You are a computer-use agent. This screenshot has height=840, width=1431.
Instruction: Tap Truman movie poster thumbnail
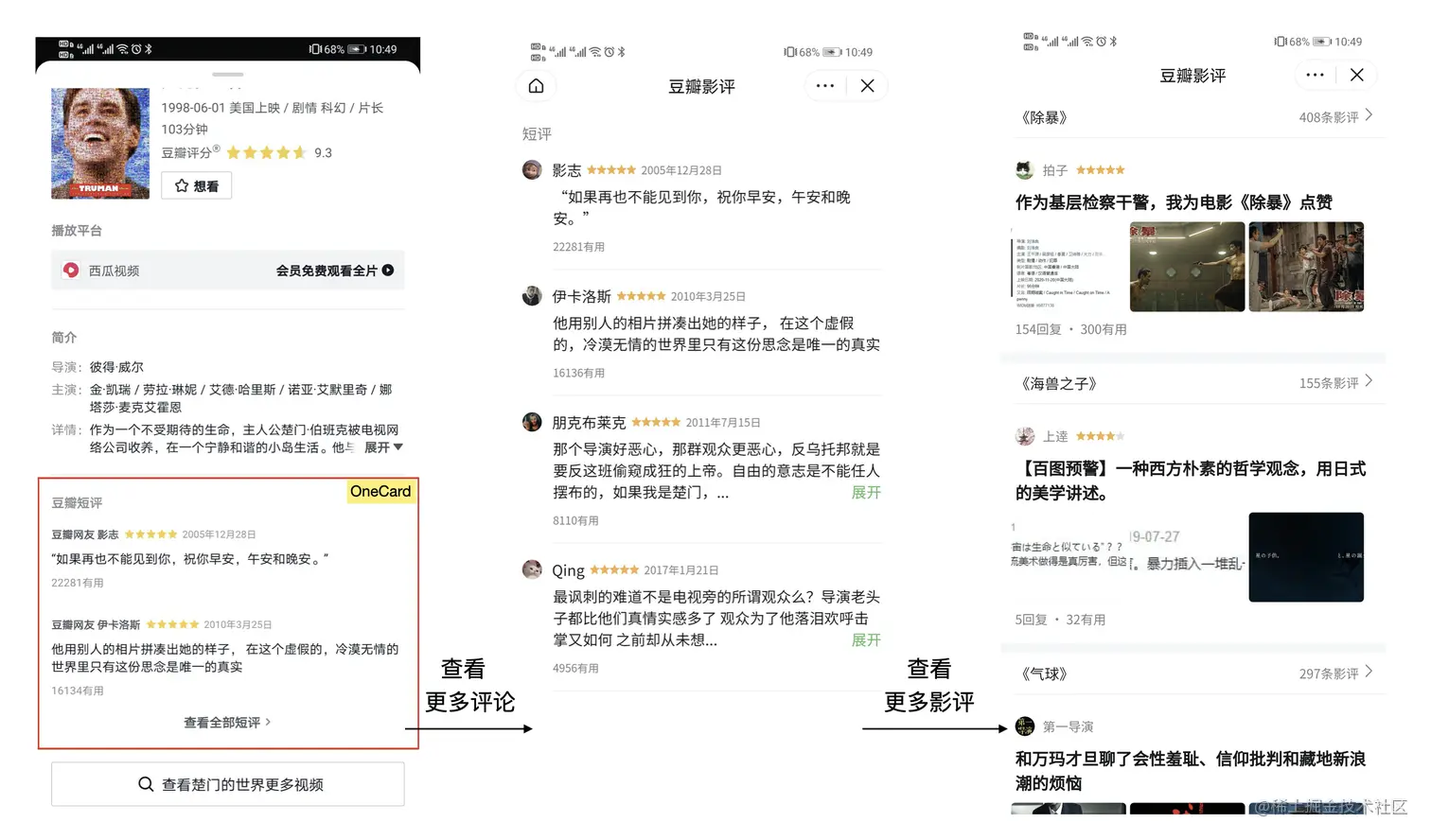pyautogui.click(x=100, y=144)
